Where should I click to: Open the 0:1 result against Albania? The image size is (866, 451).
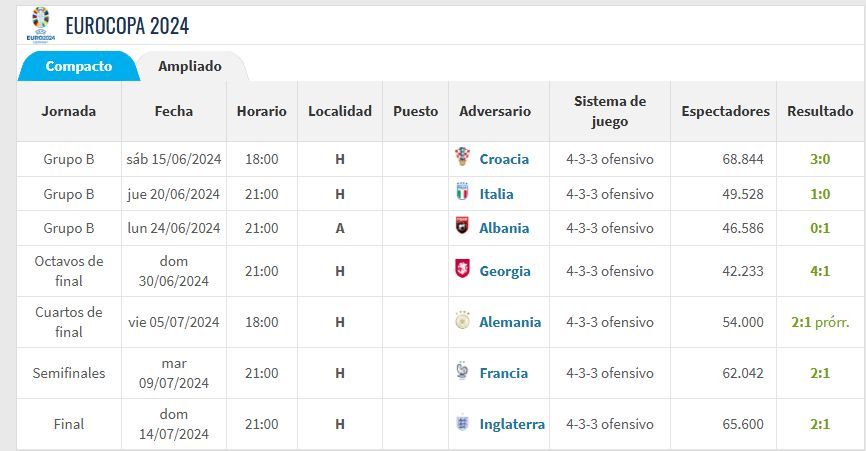(x=820, y=228)
